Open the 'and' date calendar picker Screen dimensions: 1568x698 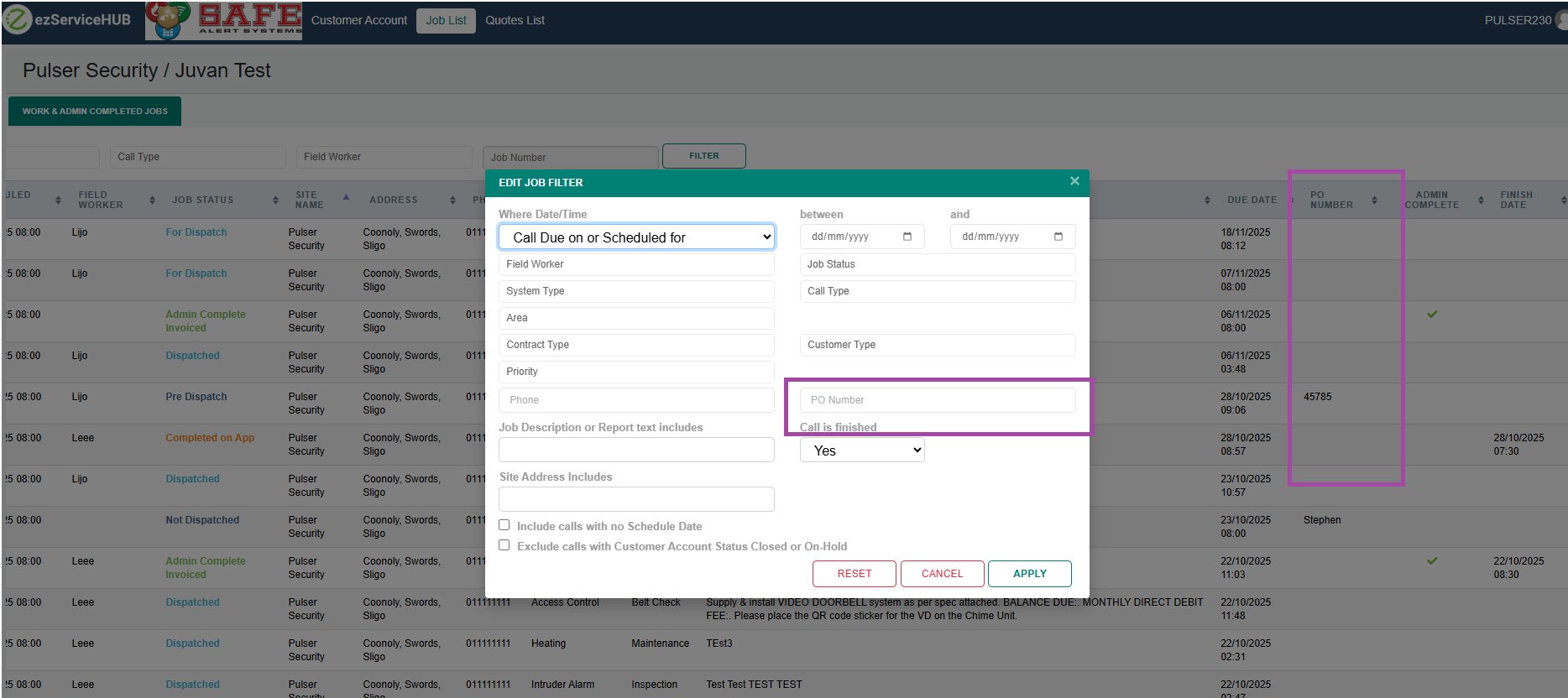coord(1058,237)
